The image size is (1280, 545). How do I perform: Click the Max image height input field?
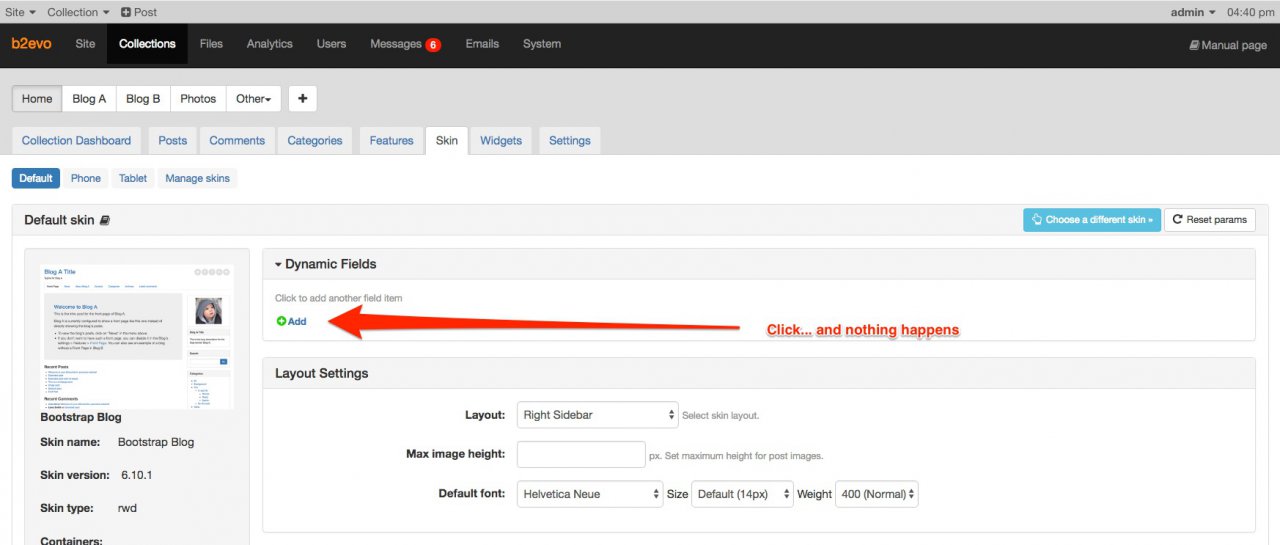pos(581,454)
